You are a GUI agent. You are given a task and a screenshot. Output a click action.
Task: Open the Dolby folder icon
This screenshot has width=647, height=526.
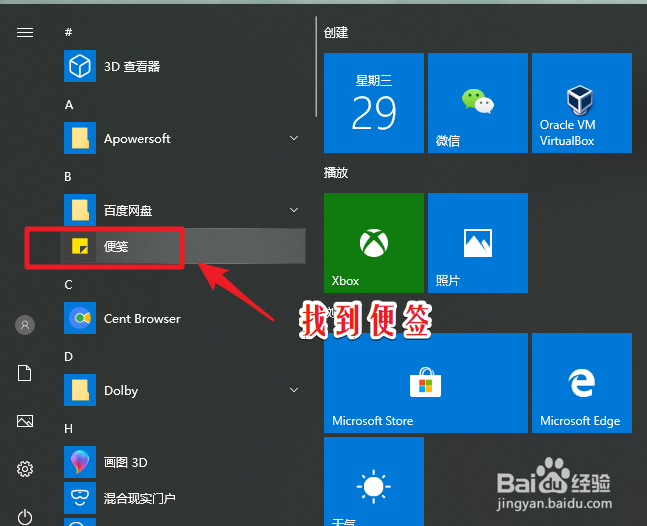pyautogui.click(x=80, y=390)
